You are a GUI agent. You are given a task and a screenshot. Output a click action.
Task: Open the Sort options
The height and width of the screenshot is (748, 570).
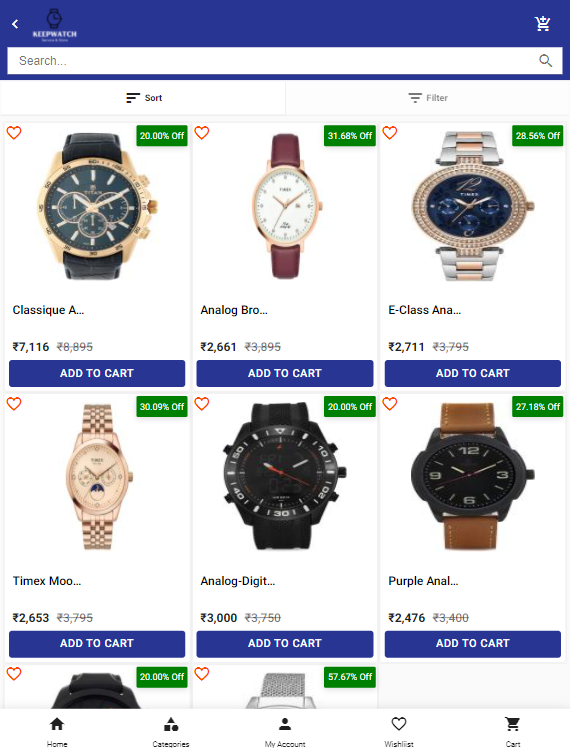coord(144,98)
